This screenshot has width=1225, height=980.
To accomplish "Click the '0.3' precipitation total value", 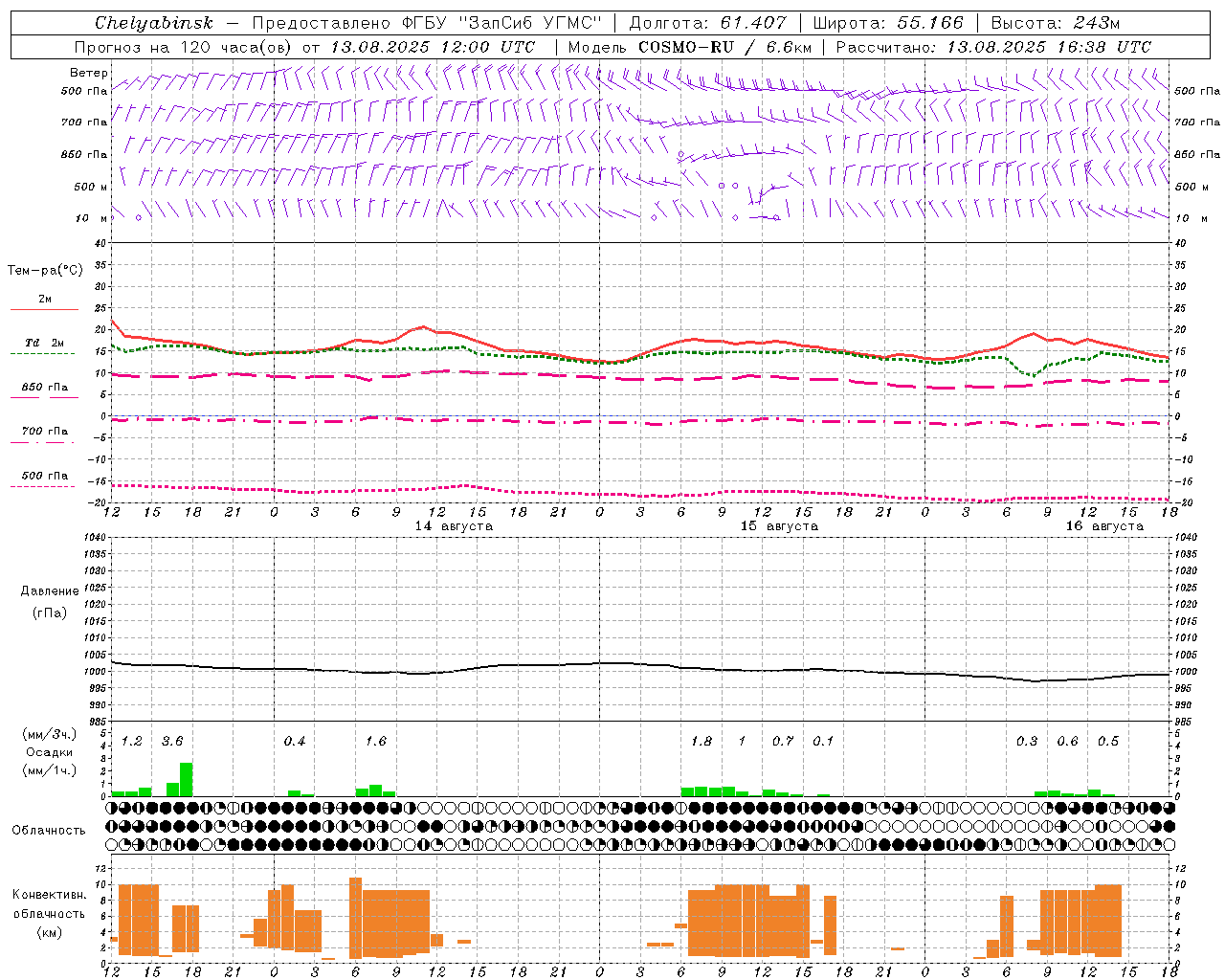I will (1027, 741).
